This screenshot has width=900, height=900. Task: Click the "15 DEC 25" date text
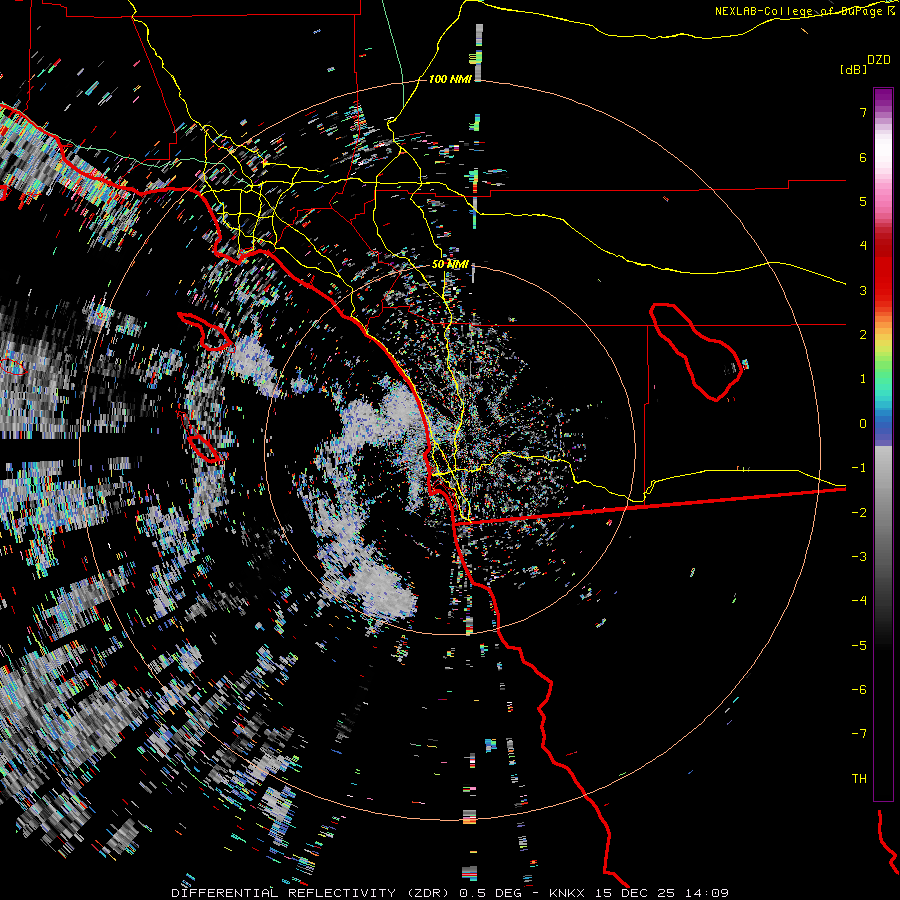636,893
